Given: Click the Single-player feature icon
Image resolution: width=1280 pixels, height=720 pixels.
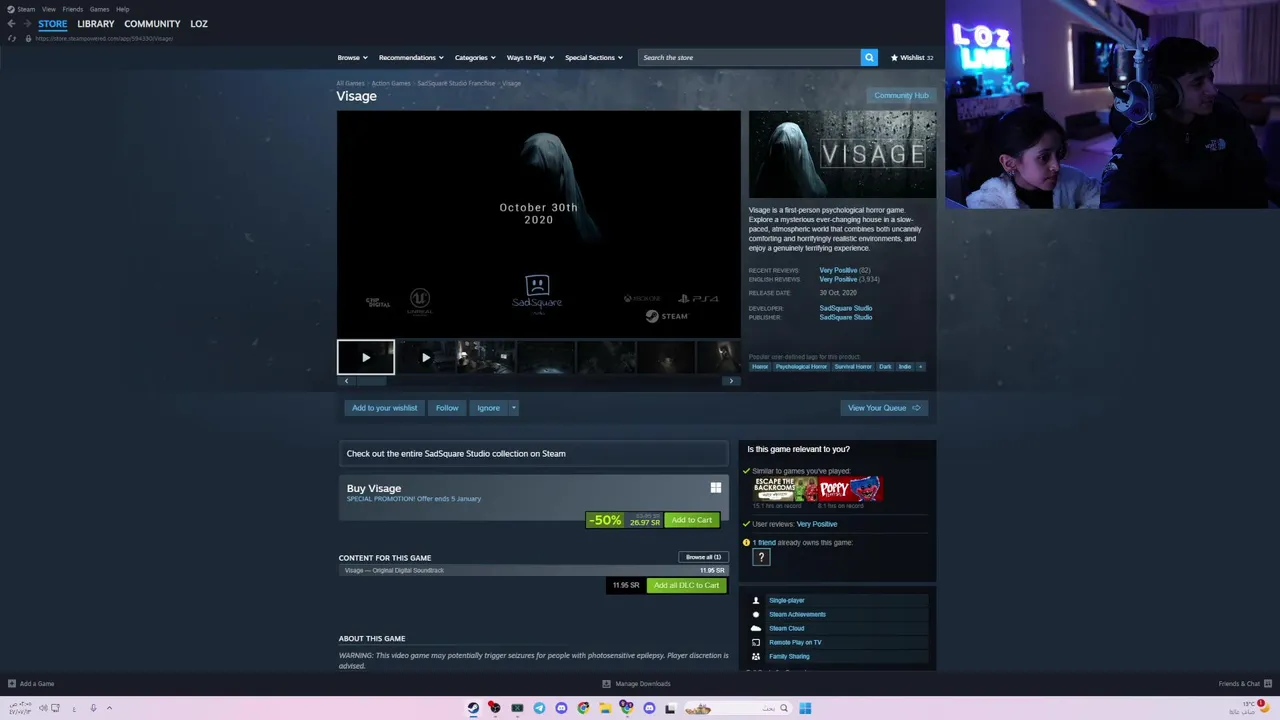Looking at the screenshot, I should click(756, 600).
